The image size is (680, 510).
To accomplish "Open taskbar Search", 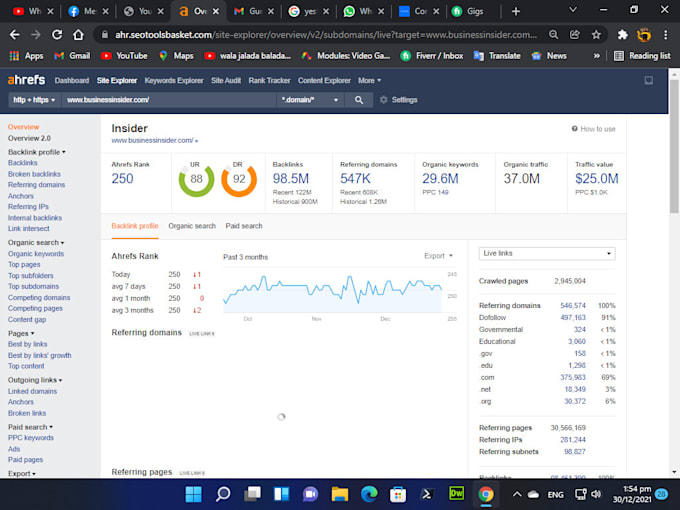I will pos(223,494).
